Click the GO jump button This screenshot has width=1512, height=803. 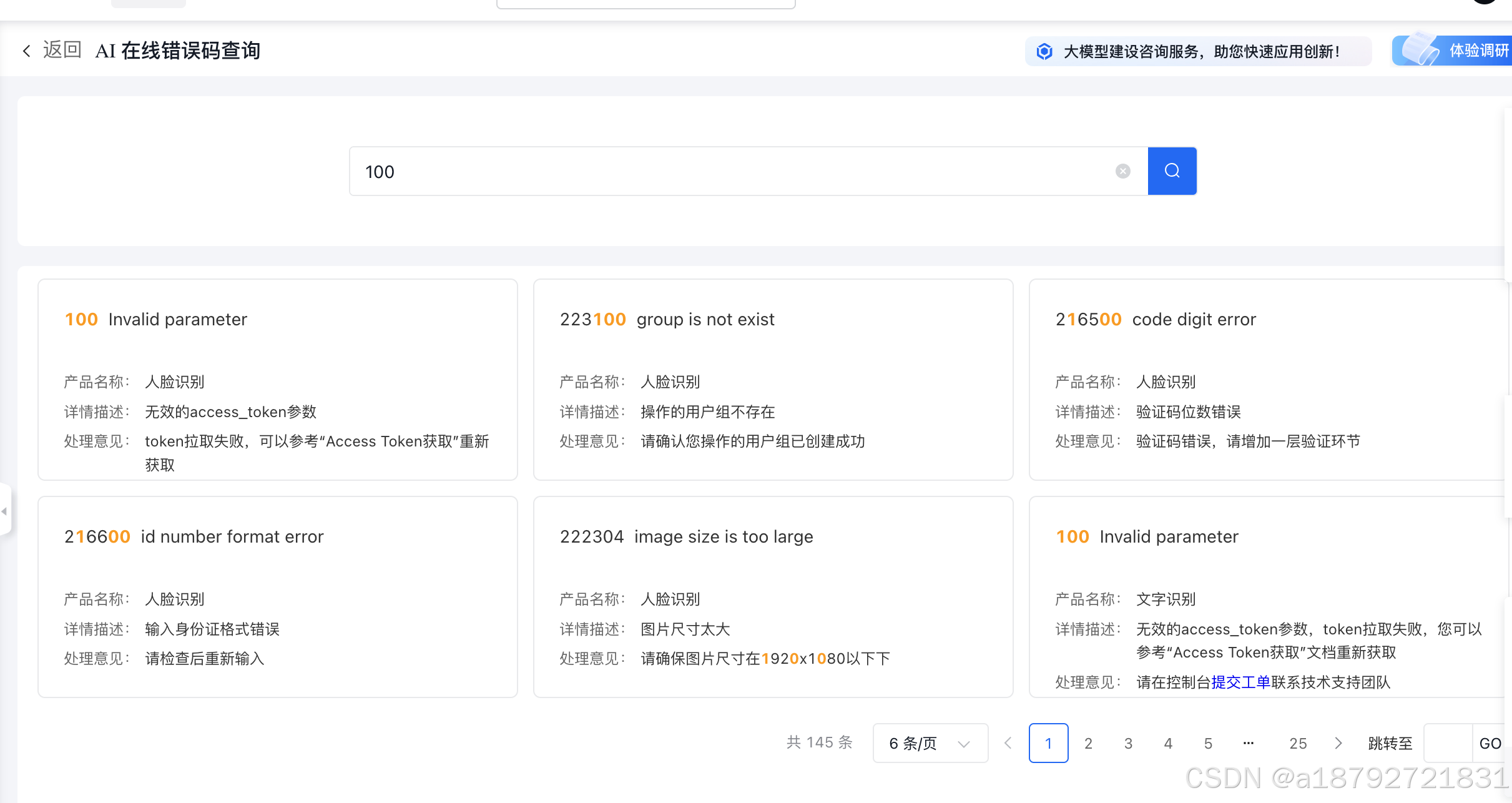(1491, 743)
